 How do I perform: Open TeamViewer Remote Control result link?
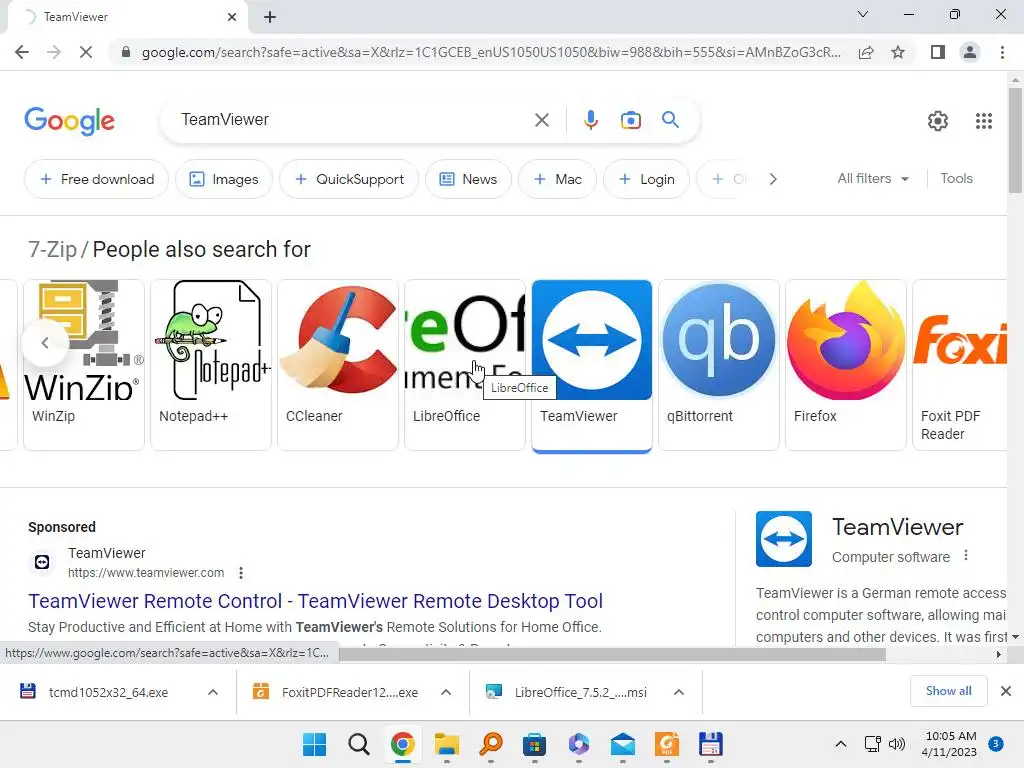[315, 601]
